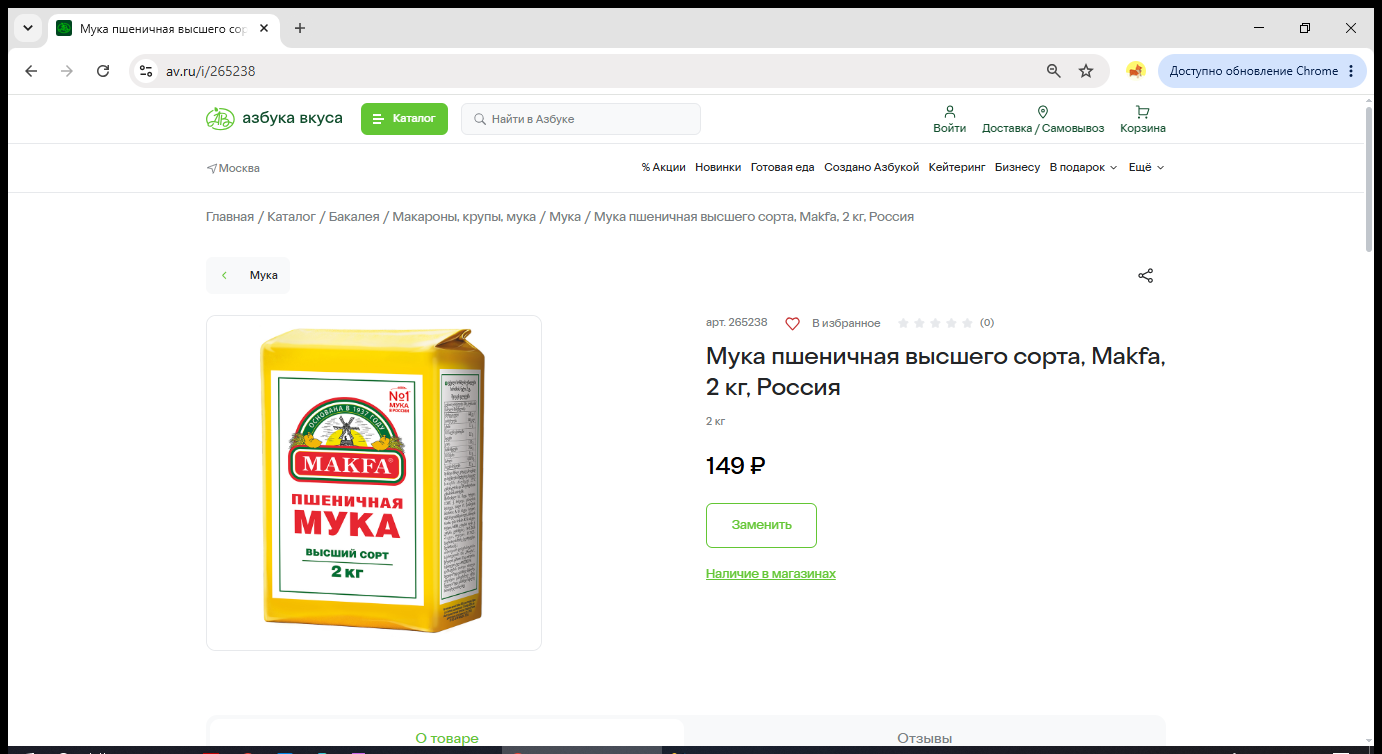Open the Войти account icon
Screen dimensions: 1382x754
(x=950, y=119)
